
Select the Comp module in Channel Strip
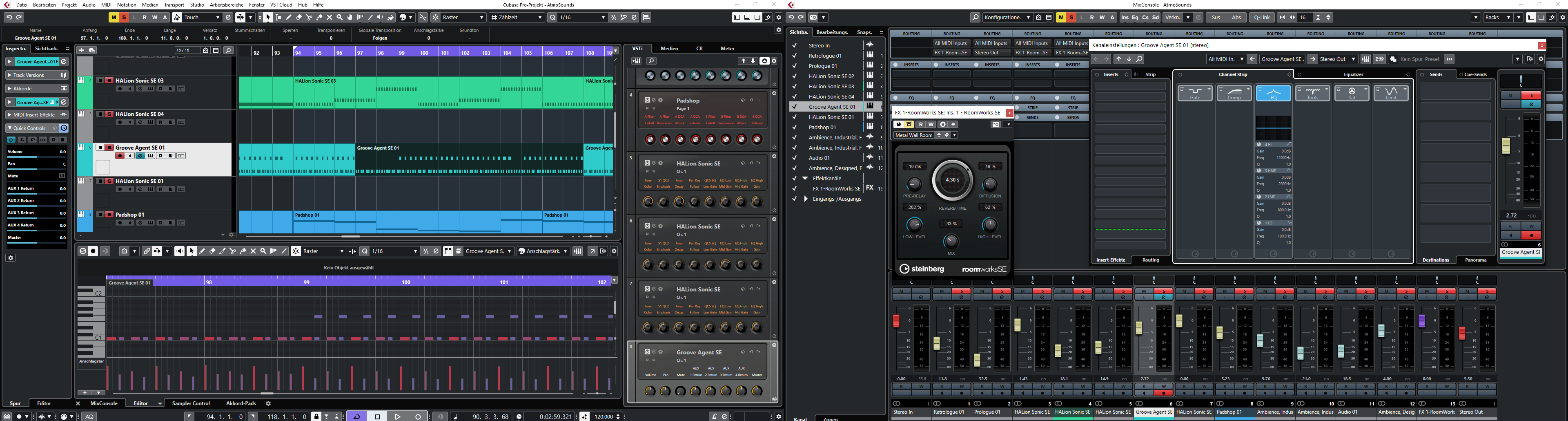coord(1234,93)
